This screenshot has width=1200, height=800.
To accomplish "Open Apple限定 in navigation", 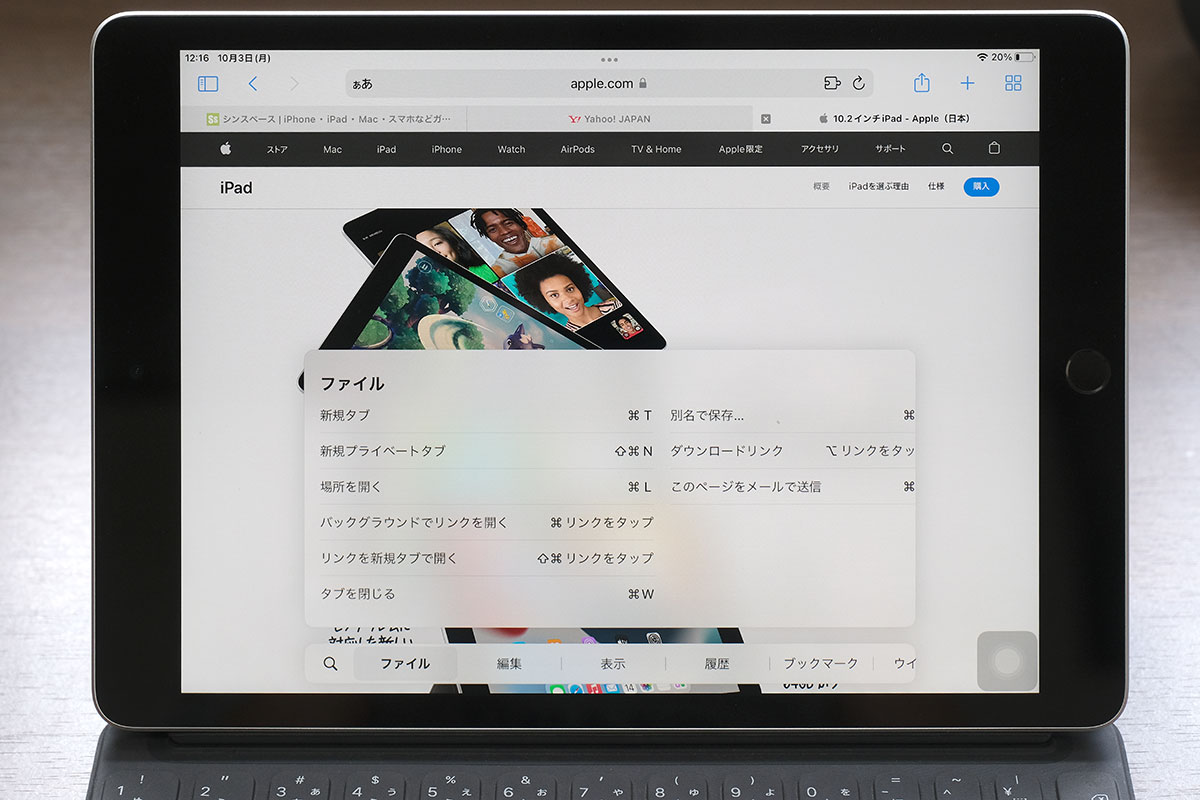I will pos(741,150).
